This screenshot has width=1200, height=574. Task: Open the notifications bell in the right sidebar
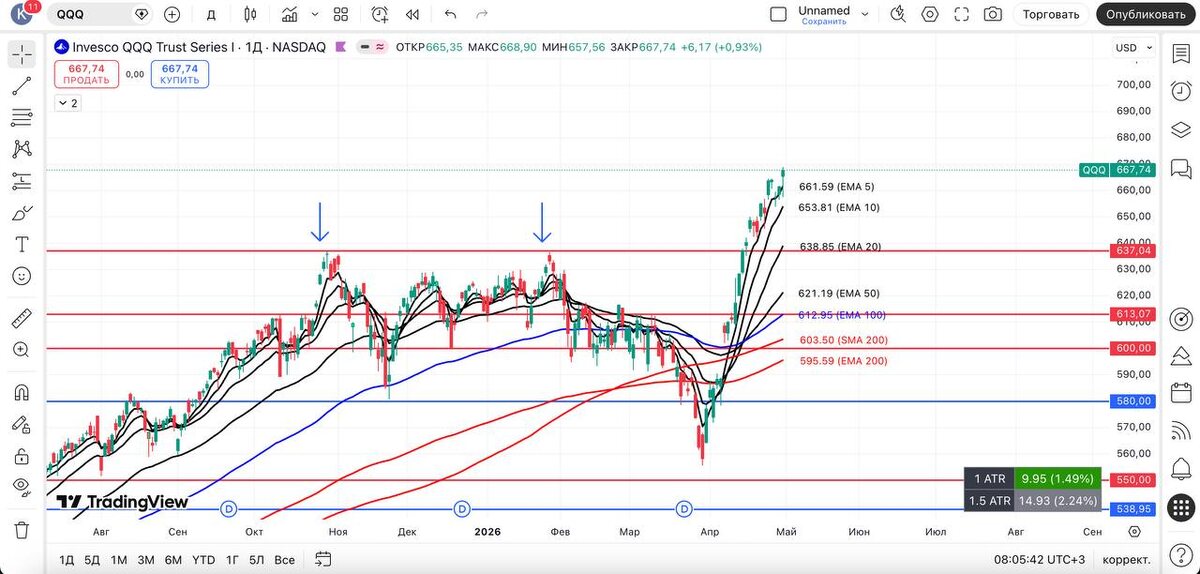[1181, 470]
